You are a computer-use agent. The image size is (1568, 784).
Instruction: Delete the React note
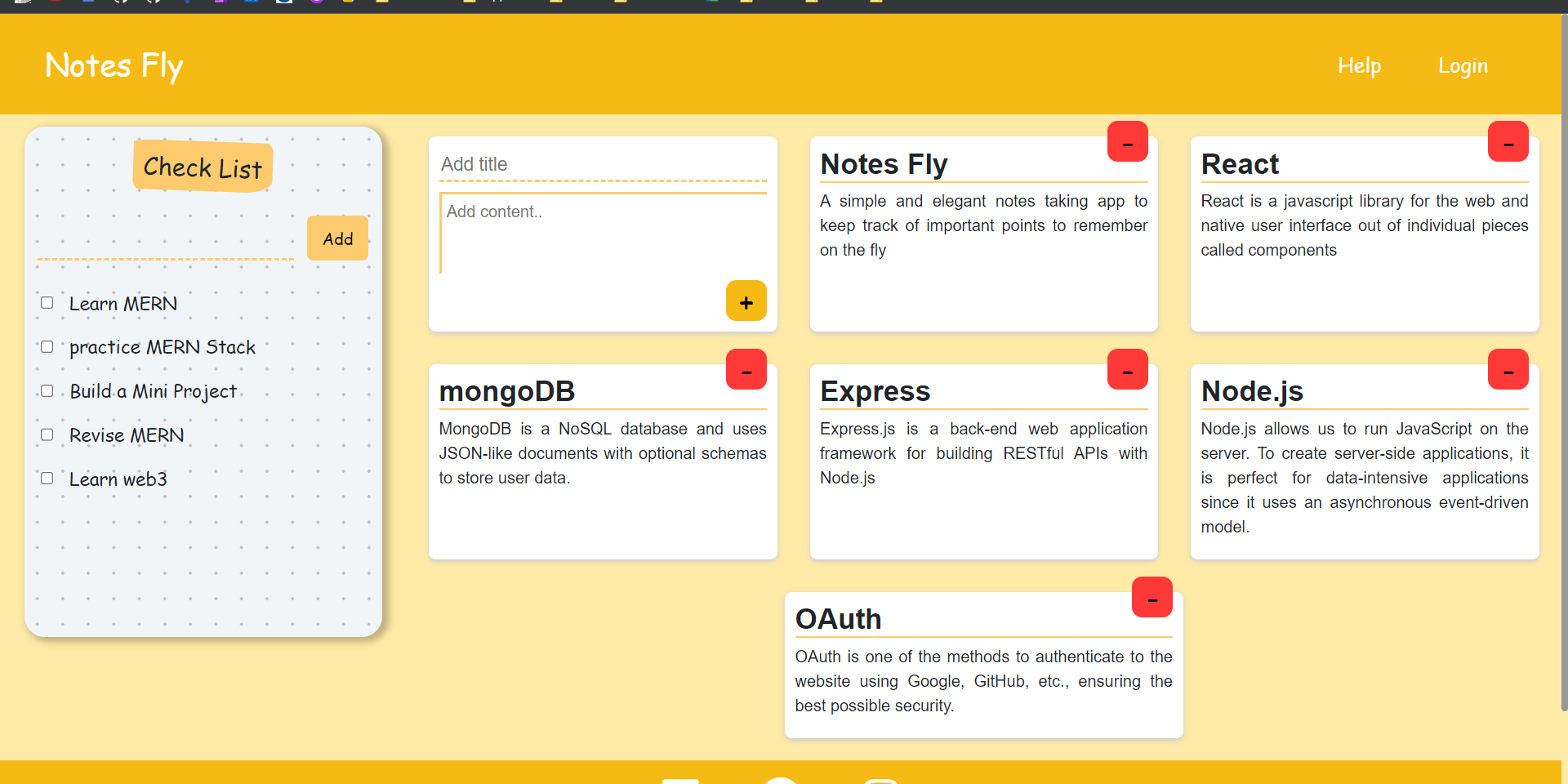[1508, 141]
